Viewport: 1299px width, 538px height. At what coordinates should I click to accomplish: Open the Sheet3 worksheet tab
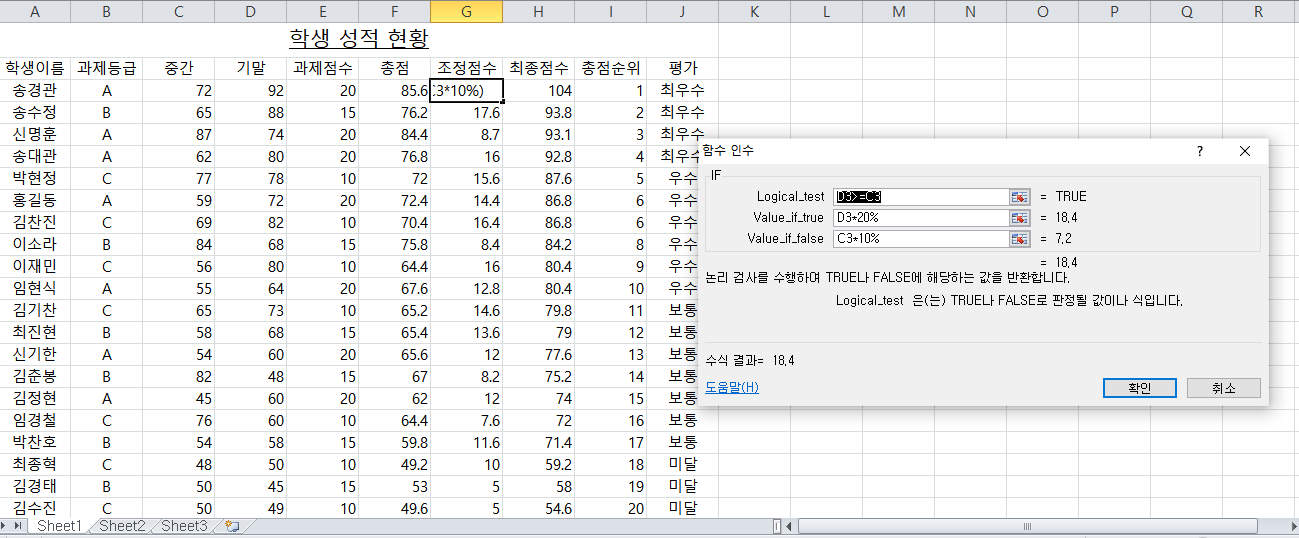point(184,526)
